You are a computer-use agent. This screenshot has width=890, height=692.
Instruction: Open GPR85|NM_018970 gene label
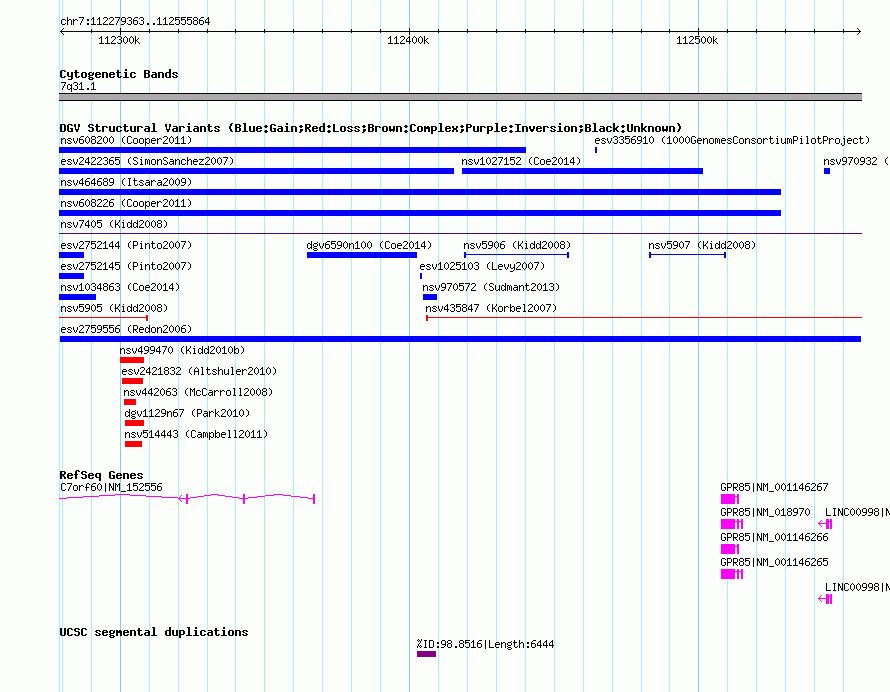click(765, 512)
